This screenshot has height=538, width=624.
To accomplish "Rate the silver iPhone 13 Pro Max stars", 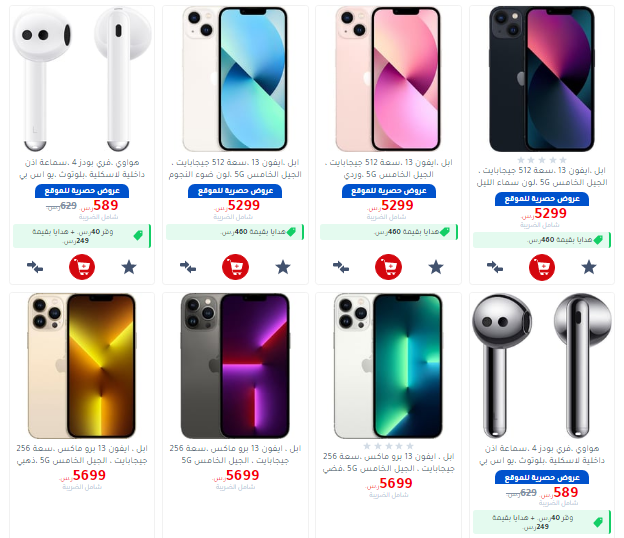I will point(388,446).
